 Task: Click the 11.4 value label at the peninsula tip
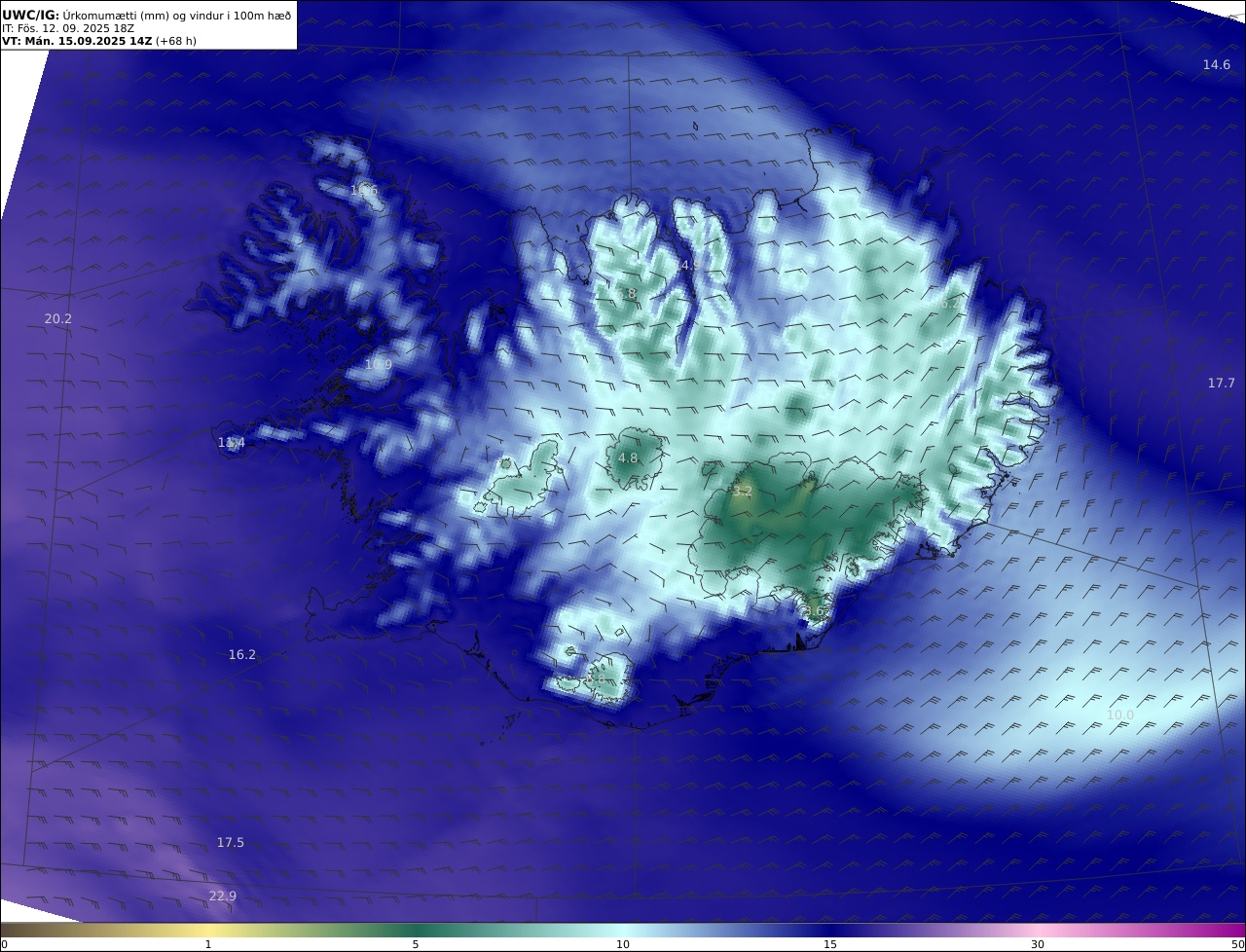(x=231, y=442)
